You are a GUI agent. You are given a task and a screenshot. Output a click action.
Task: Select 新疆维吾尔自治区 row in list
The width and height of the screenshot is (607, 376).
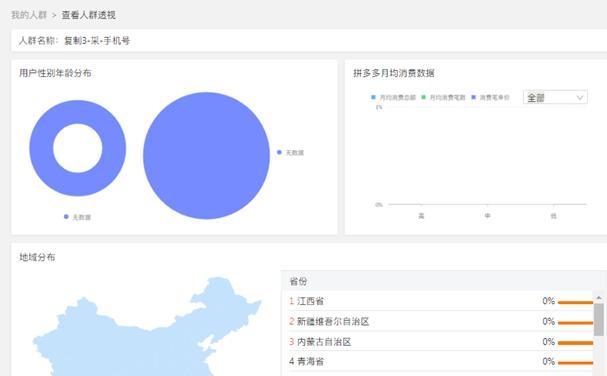click(x=441, y=321)
